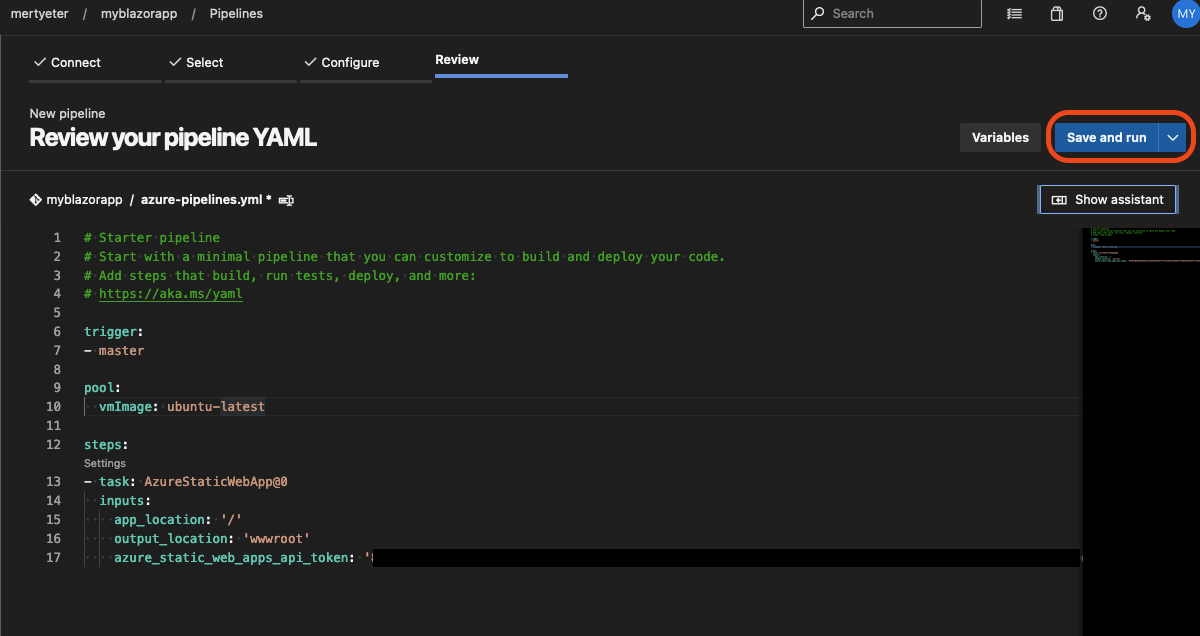Click the inputs: line
Viewport: 1200px width, 636px height.
tap(125, 501)
